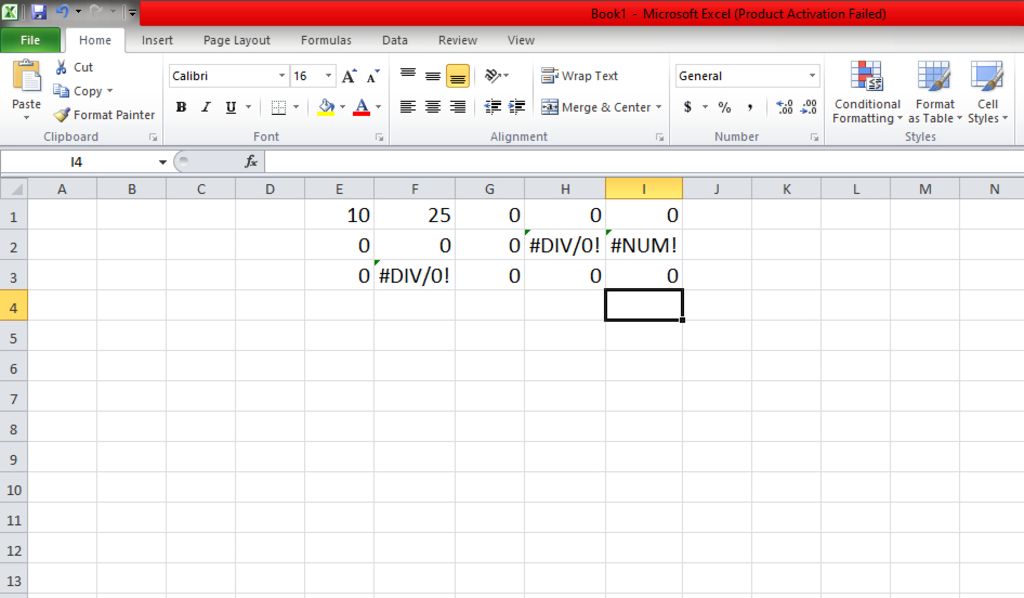Apply Accounting dollar number format

[687, 107]
